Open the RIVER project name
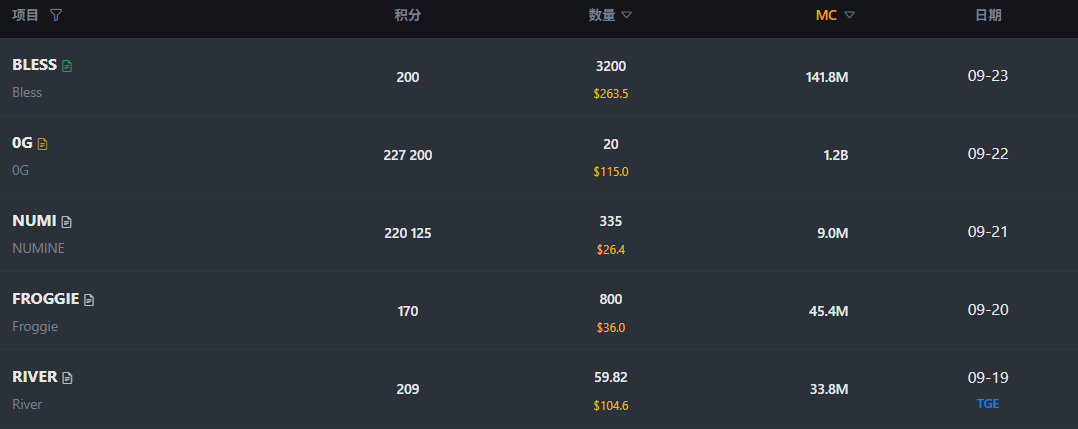Screen dimensions: 1078x429 (x=34, y=377)
